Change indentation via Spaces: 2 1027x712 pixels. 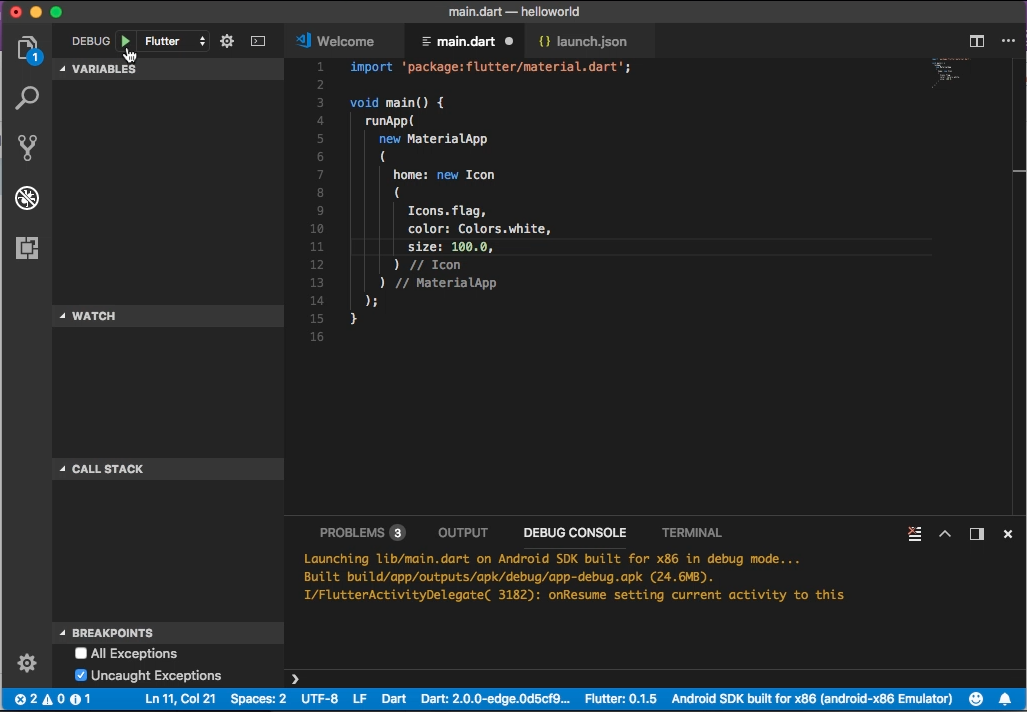tap(258, 699)
